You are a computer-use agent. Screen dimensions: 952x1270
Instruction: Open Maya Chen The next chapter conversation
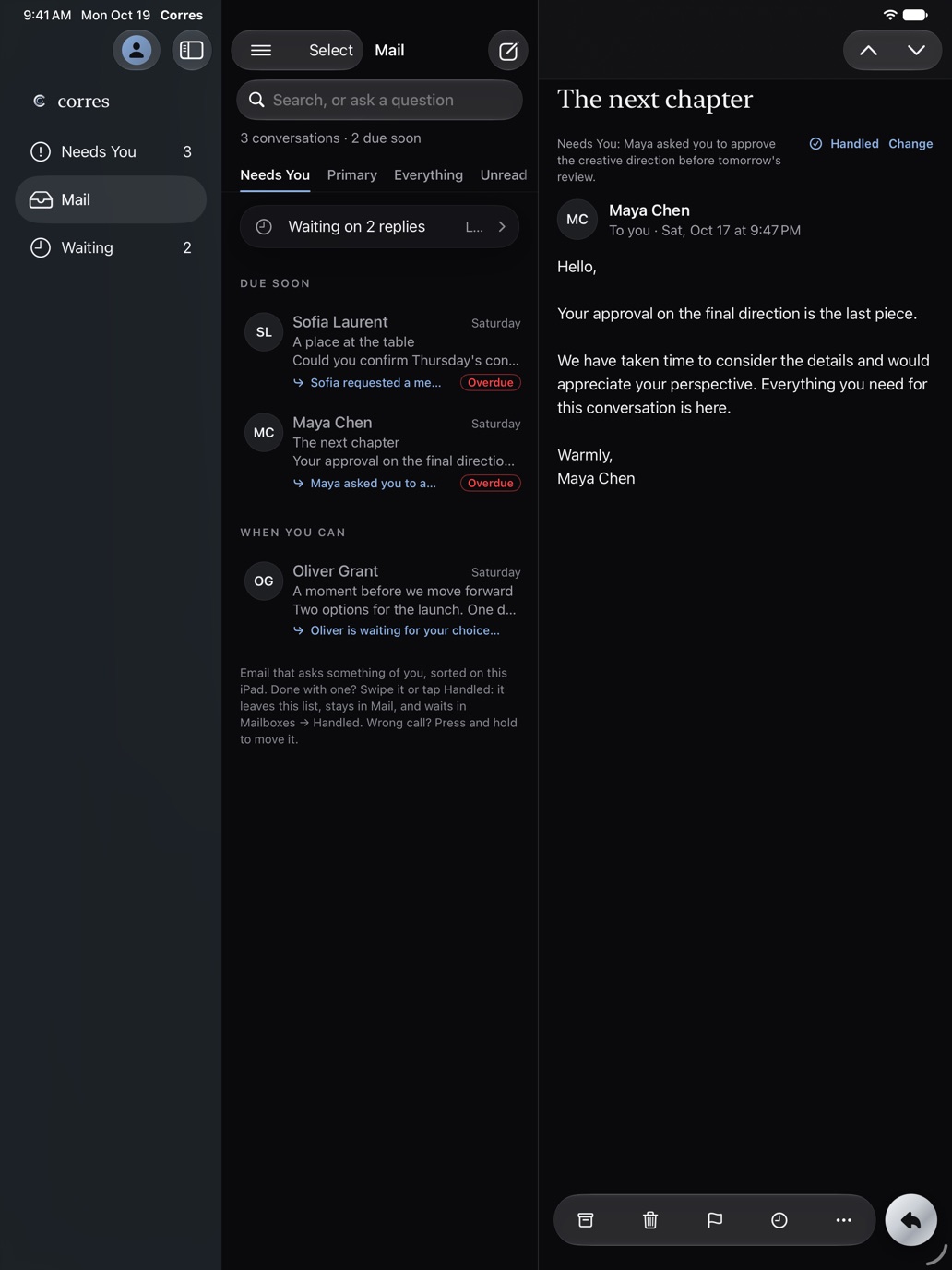point(379,452)
